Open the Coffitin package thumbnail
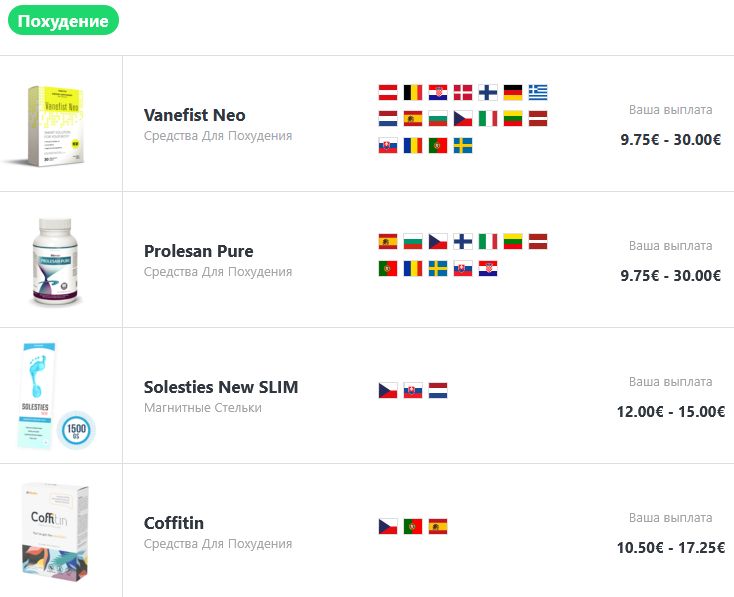The height and width of the screenshot is (597, 734). coord(57,532)
